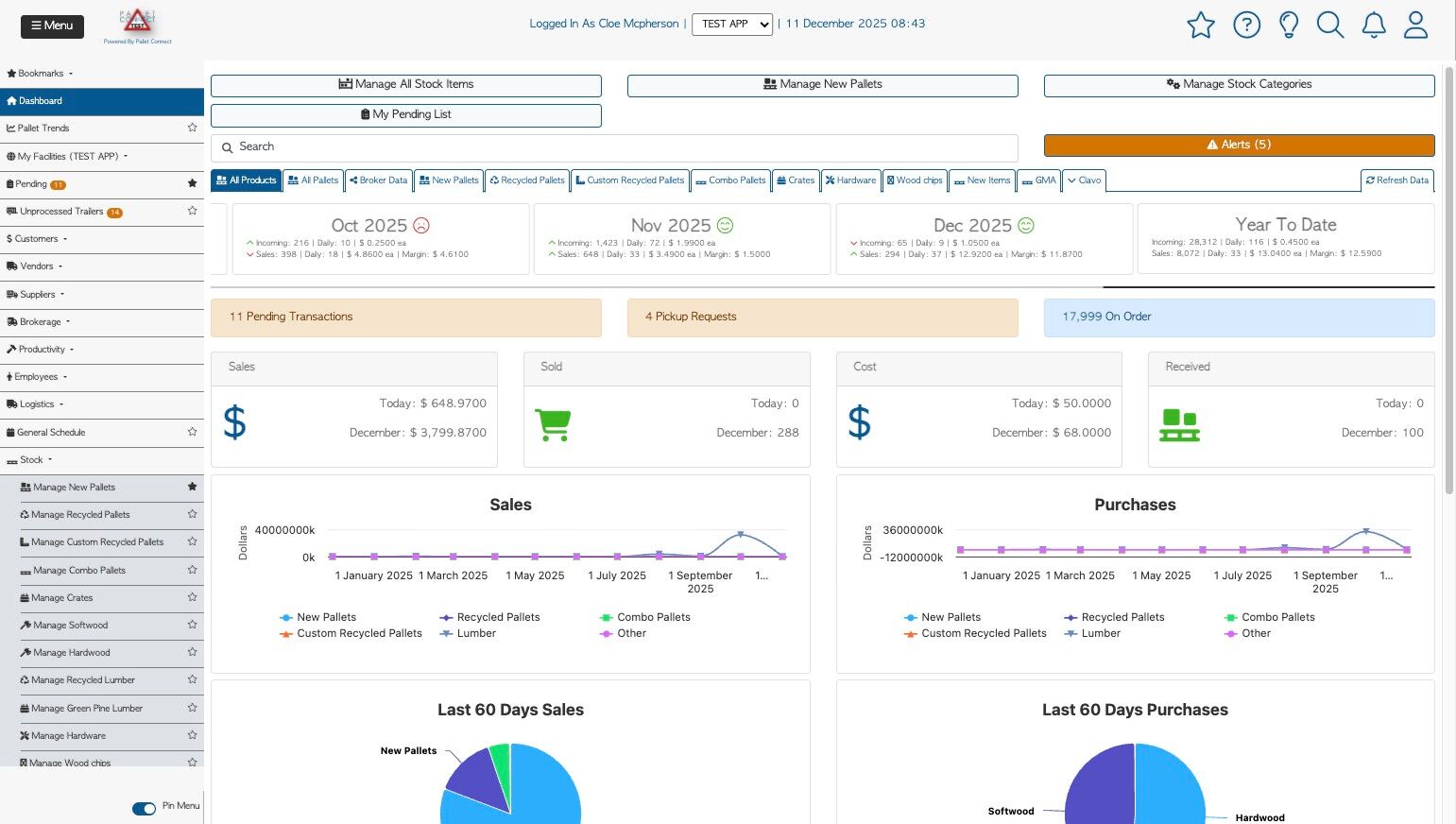Click the Manage All Stock Items button
1456x824 pixels.
click(406, 85)
